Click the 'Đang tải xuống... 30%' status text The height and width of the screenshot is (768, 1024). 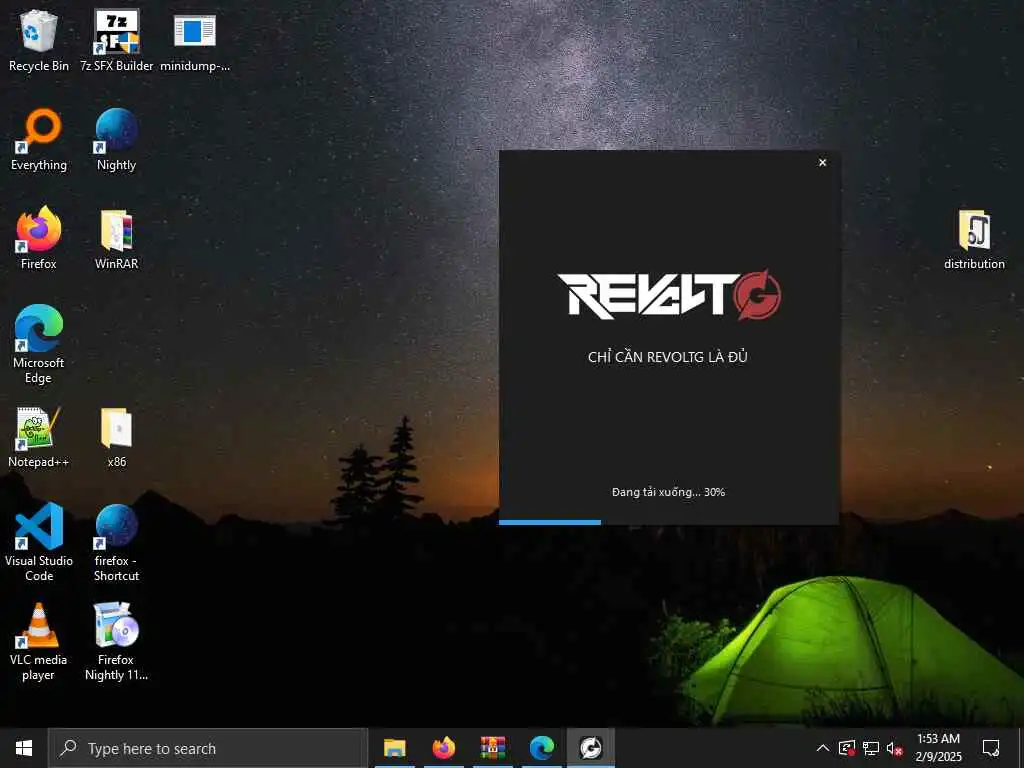pyautogui.click(x=668, y=492)
